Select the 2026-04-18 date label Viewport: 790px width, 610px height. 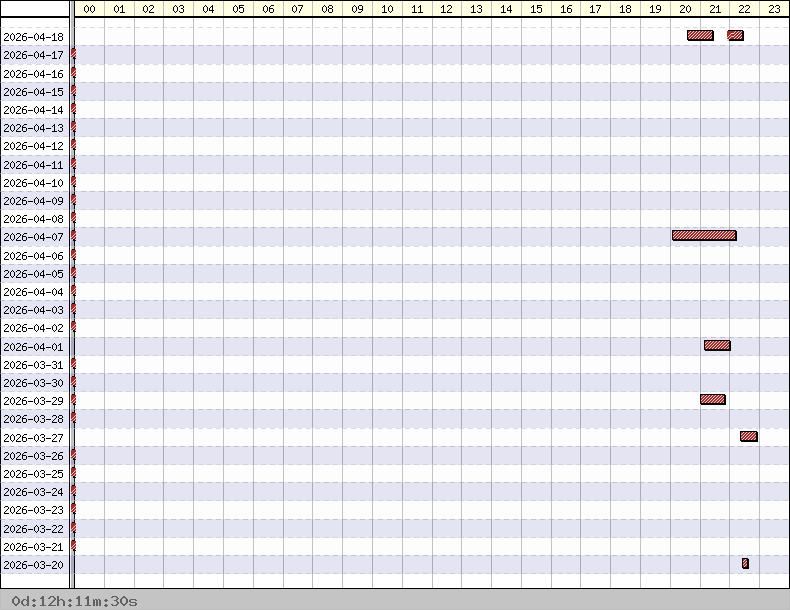[34, 37]
